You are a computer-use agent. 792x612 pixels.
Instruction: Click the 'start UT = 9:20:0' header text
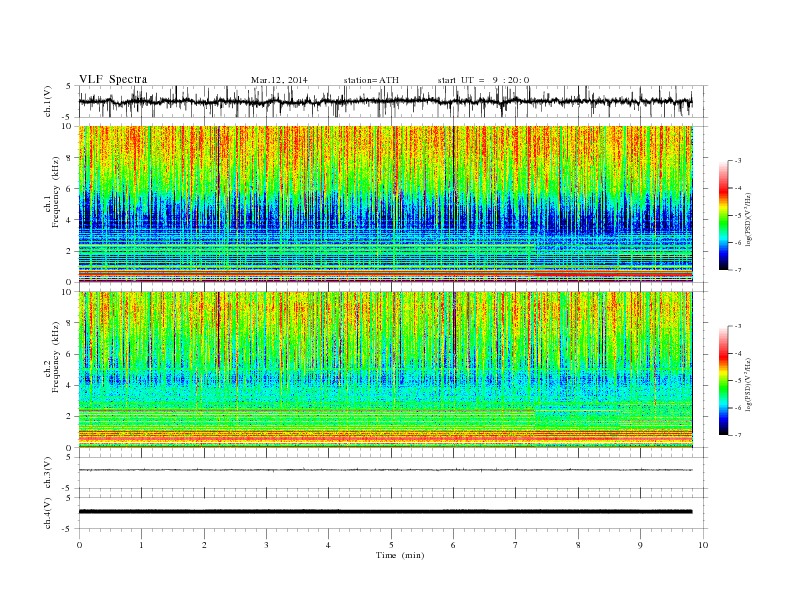pos(483,80)
